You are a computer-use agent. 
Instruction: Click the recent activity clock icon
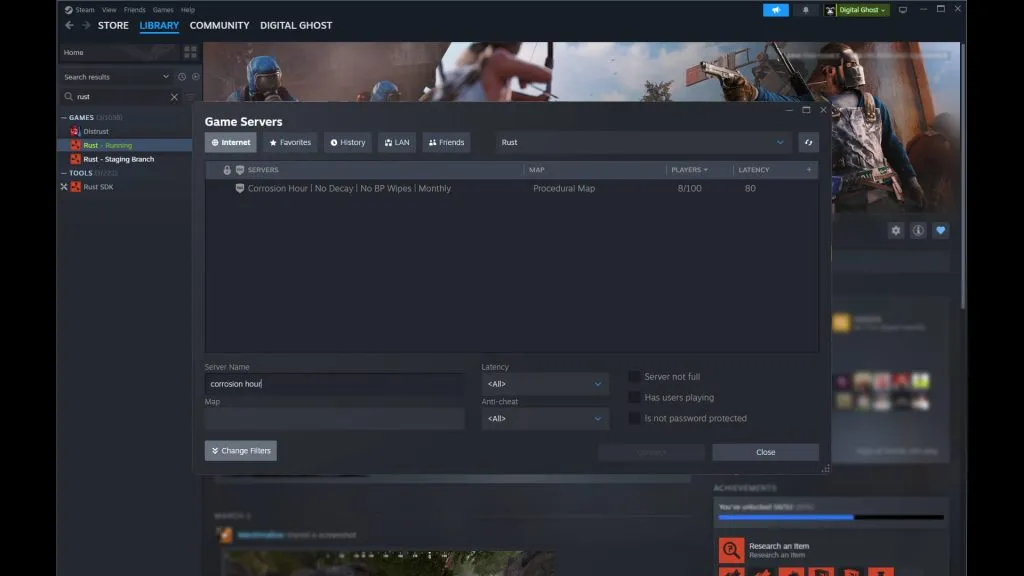tap(182, 77)
